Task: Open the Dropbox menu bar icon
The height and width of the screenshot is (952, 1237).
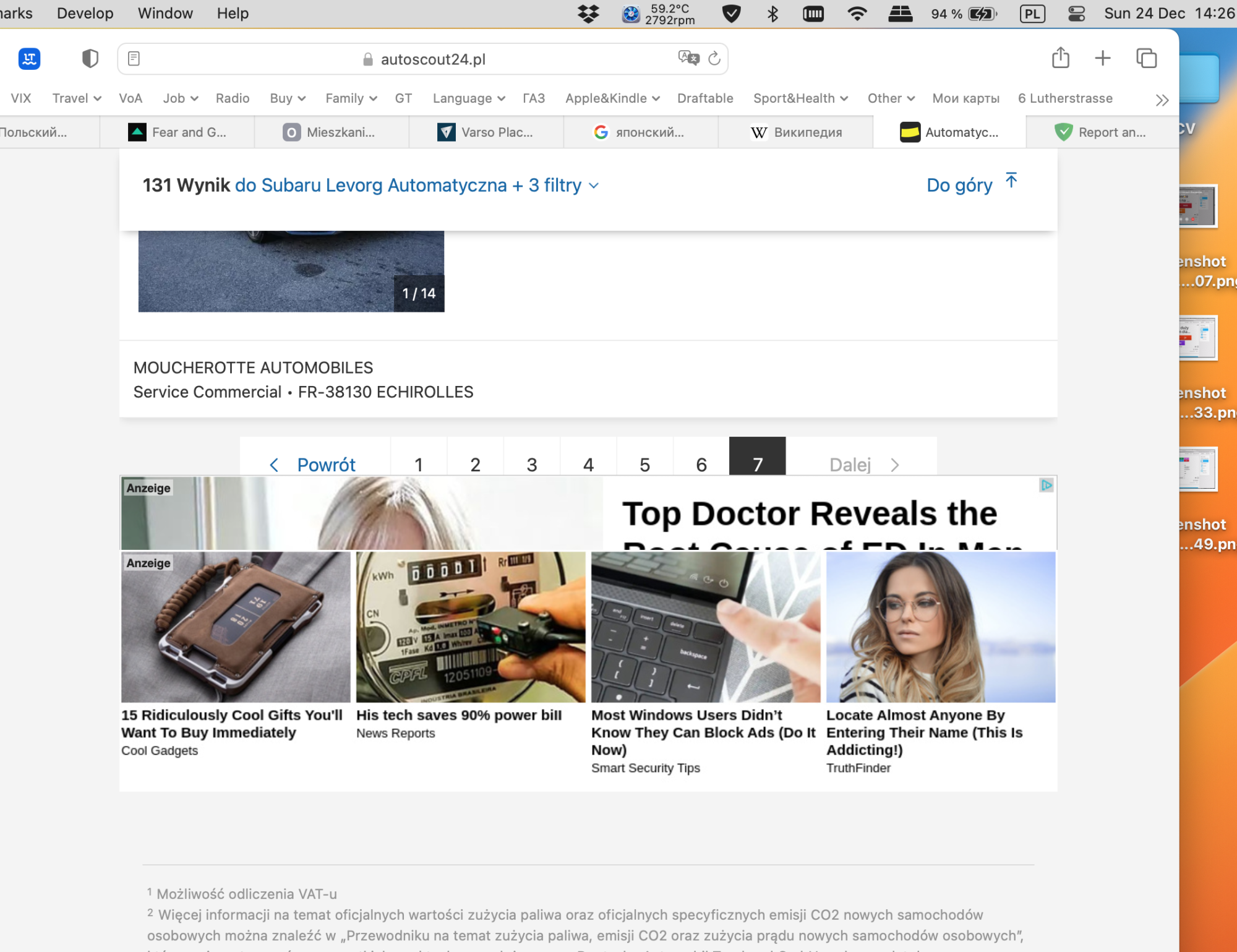Action: (588, 14)
